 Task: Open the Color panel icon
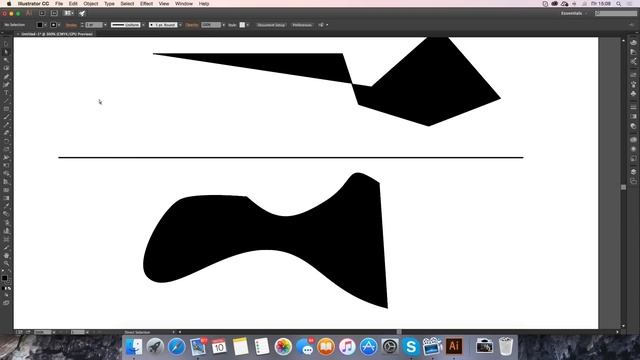click(x=633, y=42)
